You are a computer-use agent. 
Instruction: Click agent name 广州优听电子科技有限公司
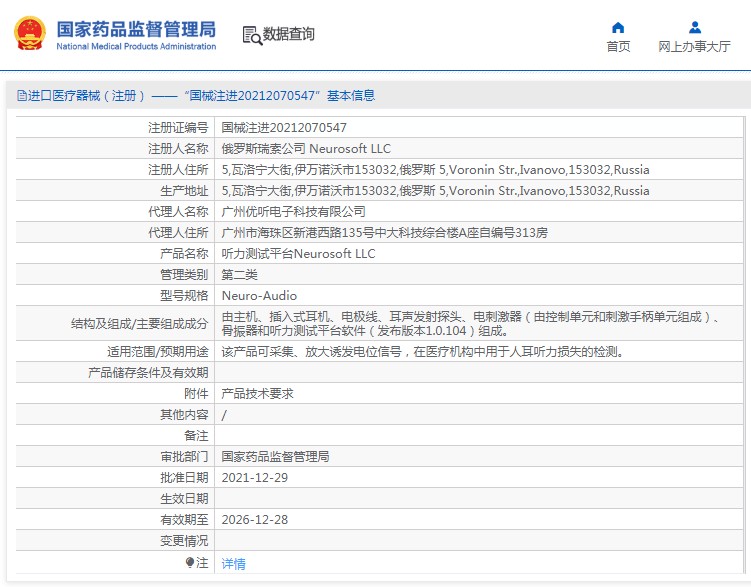(x=294, y=212)
